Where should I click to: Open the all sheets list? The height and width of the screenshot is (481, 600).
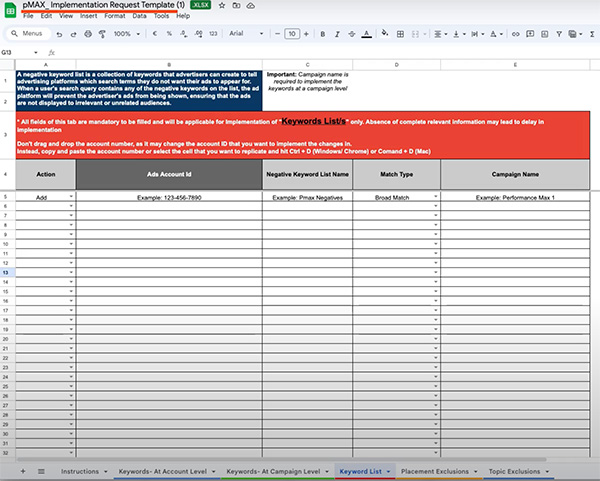[x=41, y=471]
